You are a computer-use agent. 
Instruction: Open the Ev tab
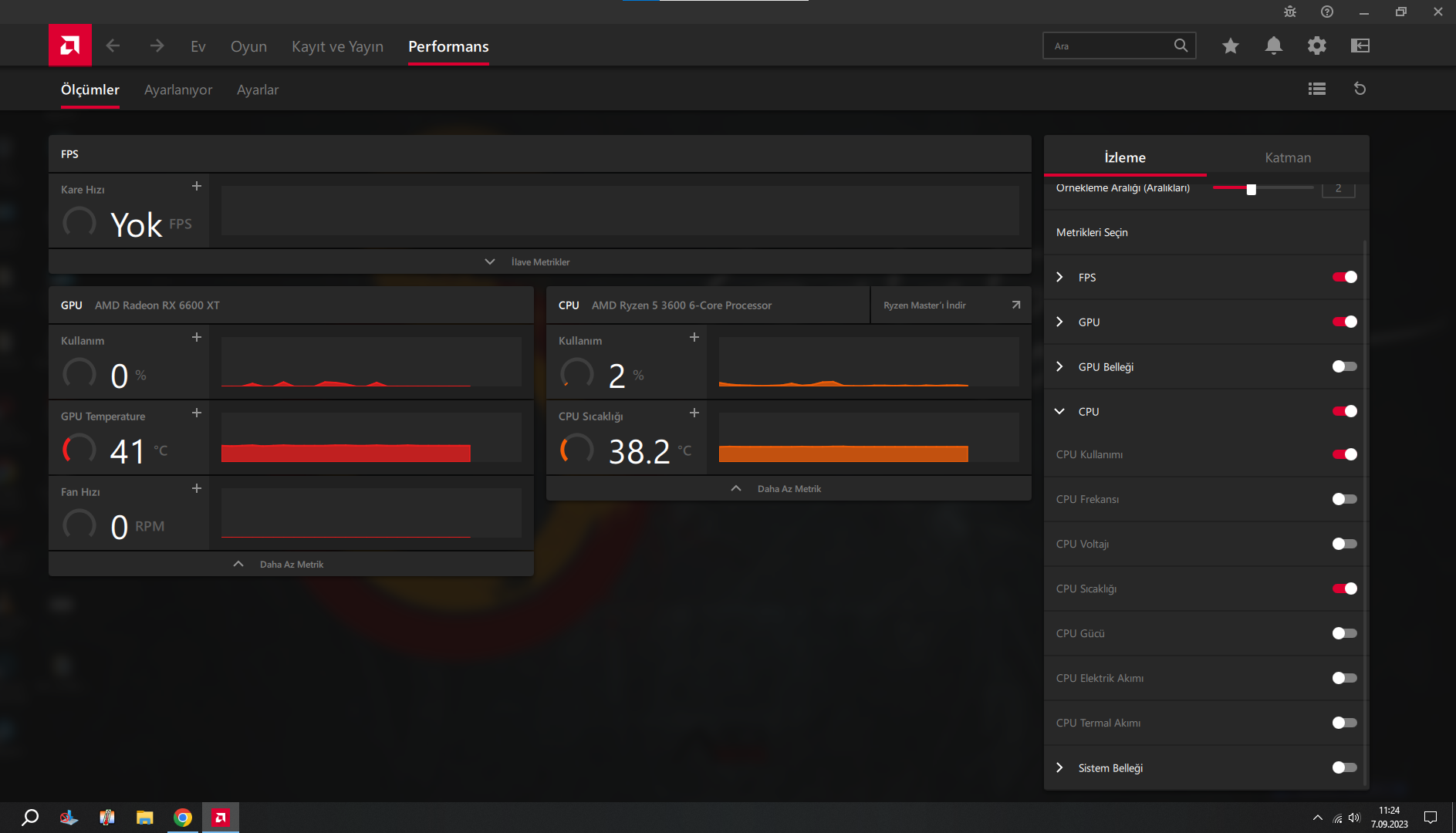198,46
